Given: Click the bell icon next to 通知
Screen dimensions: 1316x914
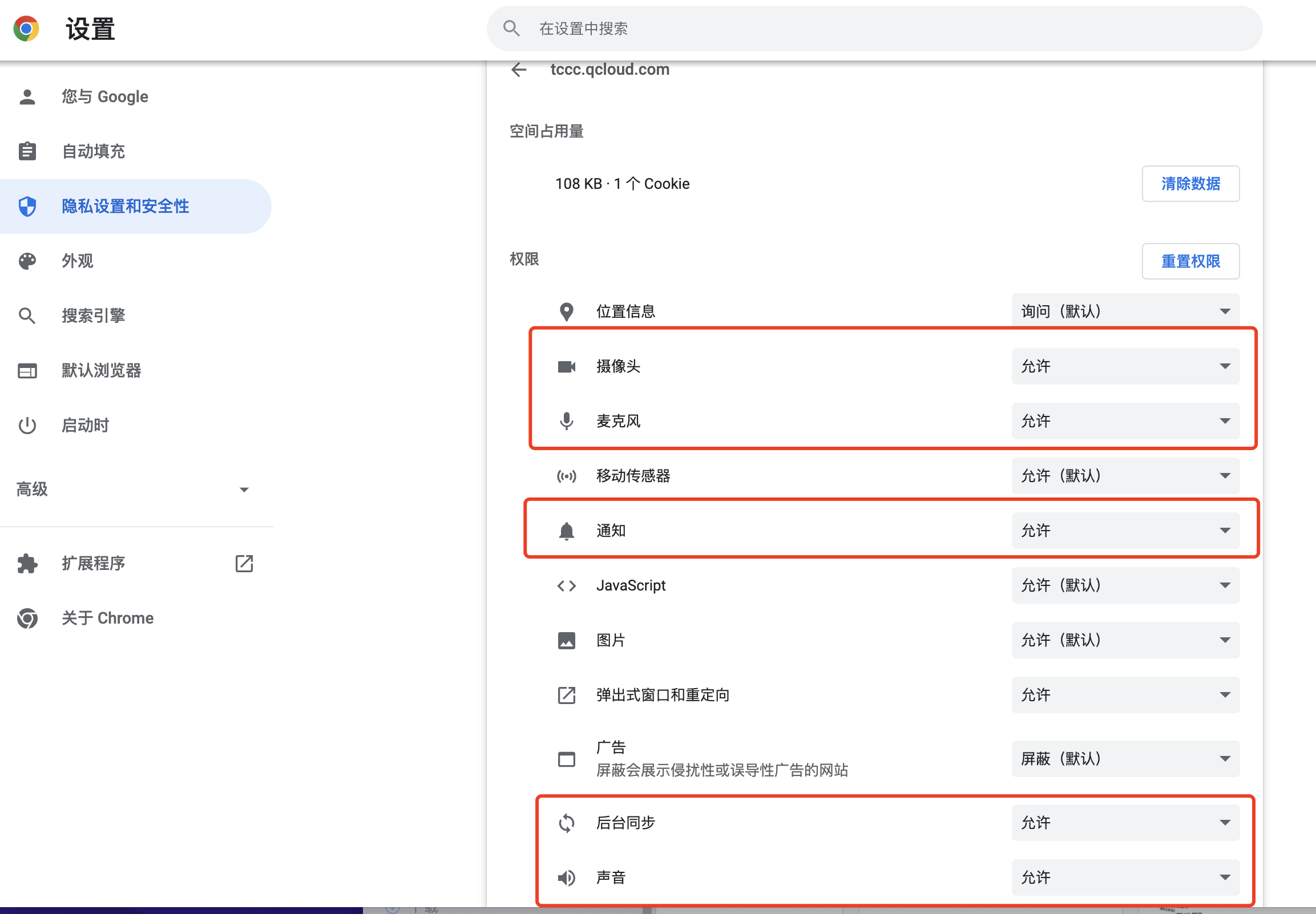Looking at the screenshot, I should [566, 531].
